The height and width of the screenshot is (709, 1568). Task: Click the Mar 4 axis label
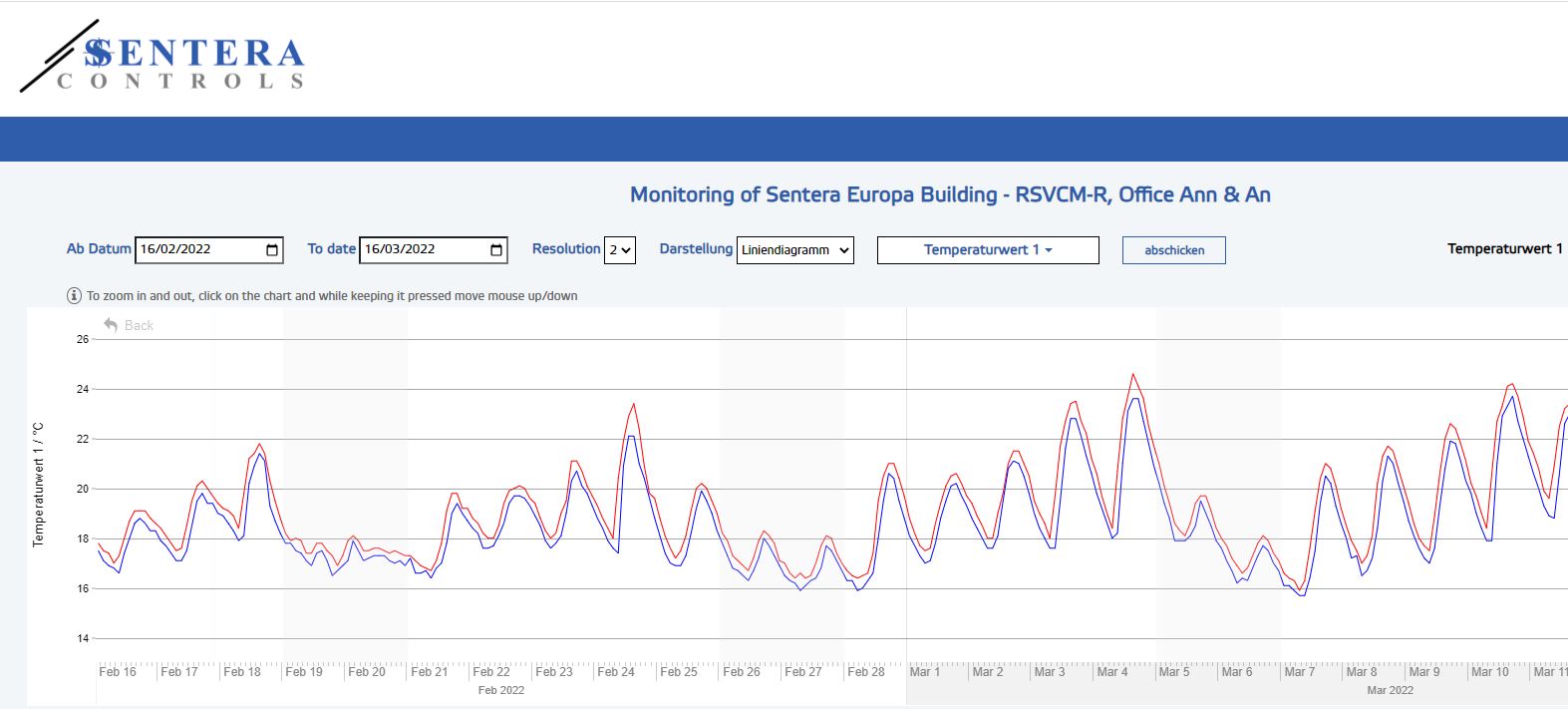coord(1112,672)
